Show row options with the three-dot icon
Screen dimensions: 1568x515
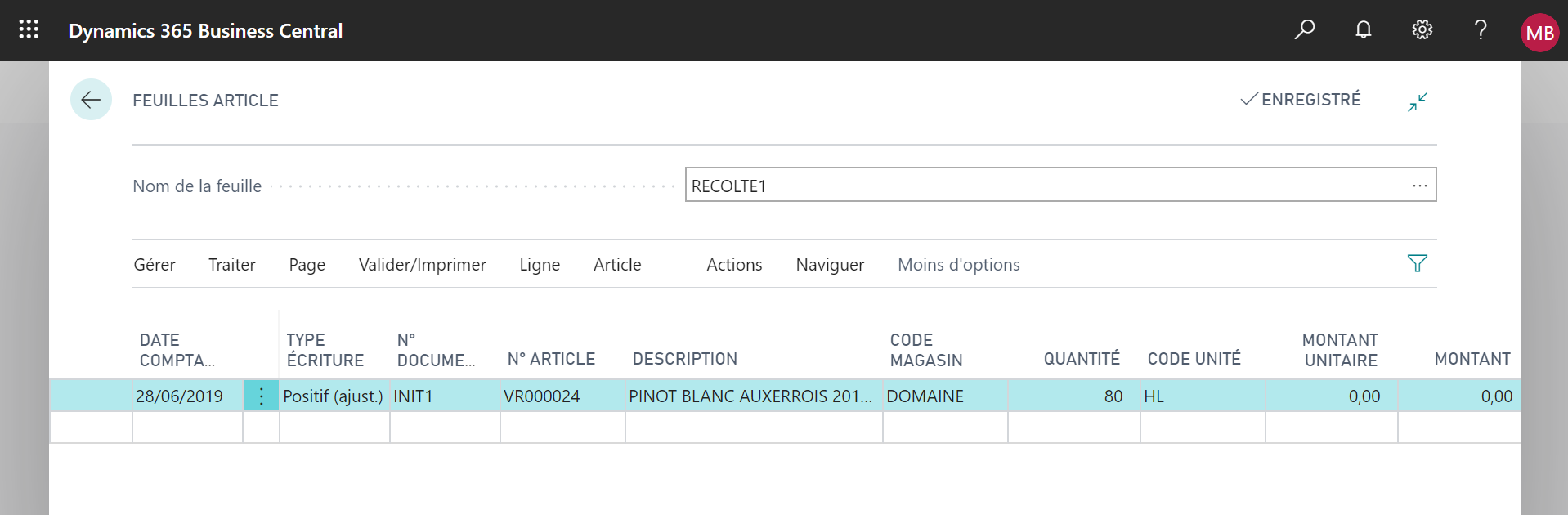(261, 396)
